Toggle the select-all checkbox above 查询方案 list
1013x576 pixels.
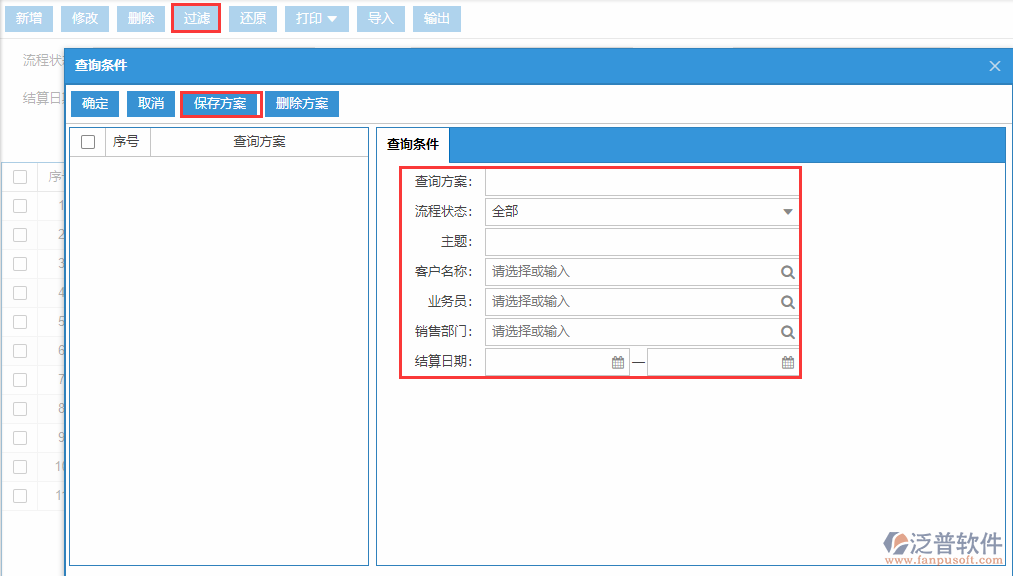click(x=86, y=141)
